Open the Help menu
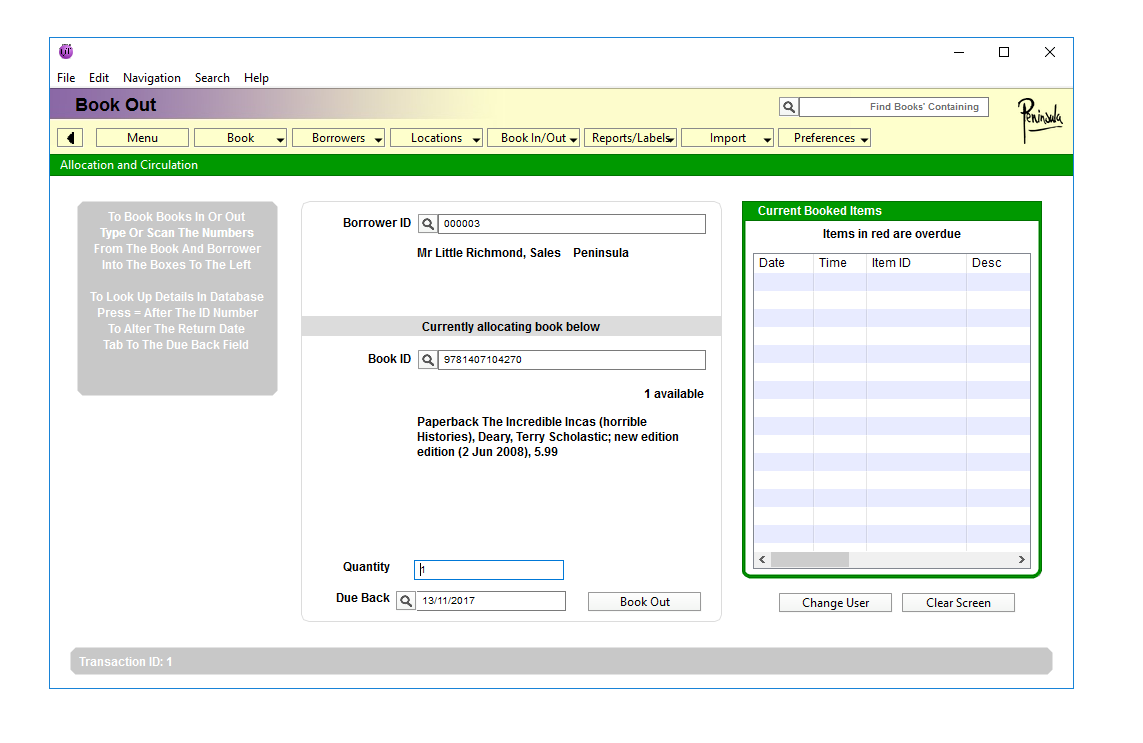Screen dimensions: 1143x743 [256, 78]
